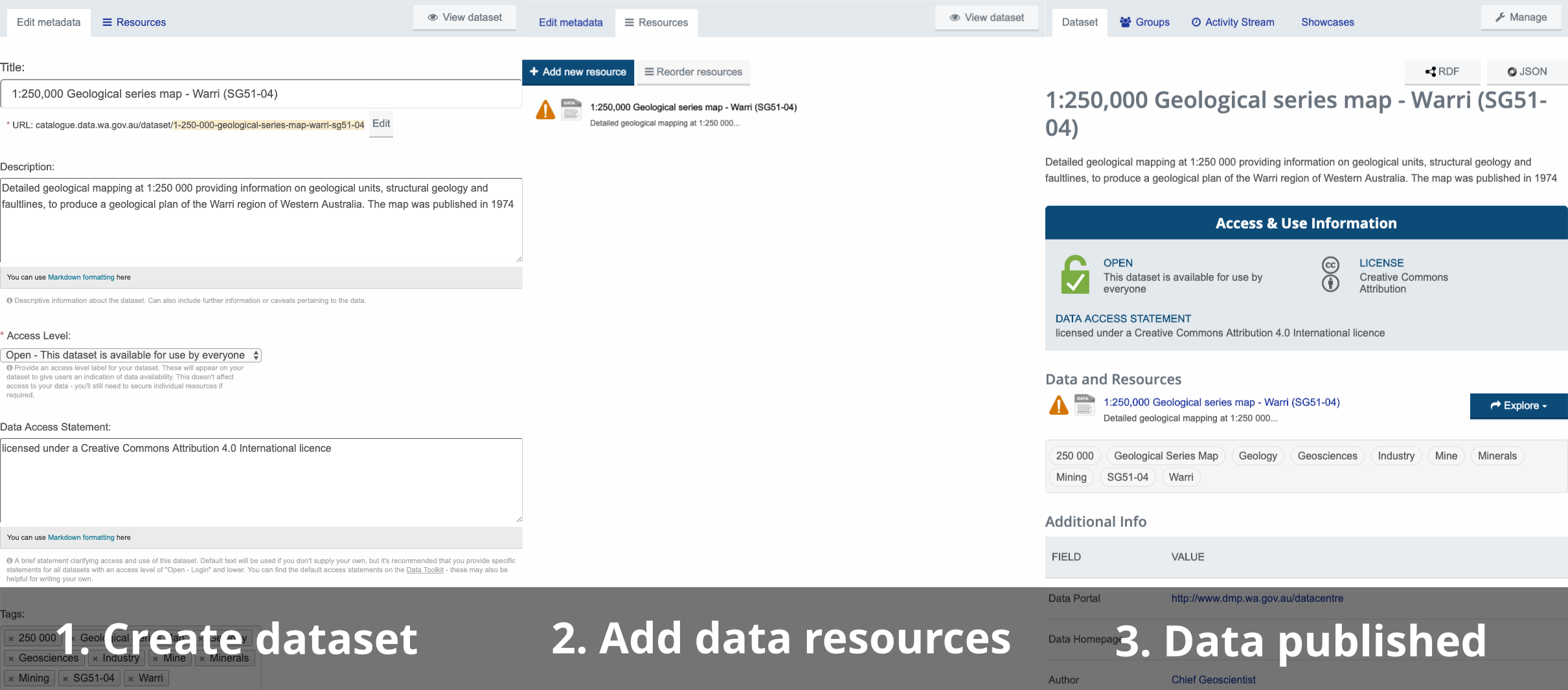Viewport: 1568px width, 690px height.
Task: Click Reorder resources
Action: click(x=693, y=72)
